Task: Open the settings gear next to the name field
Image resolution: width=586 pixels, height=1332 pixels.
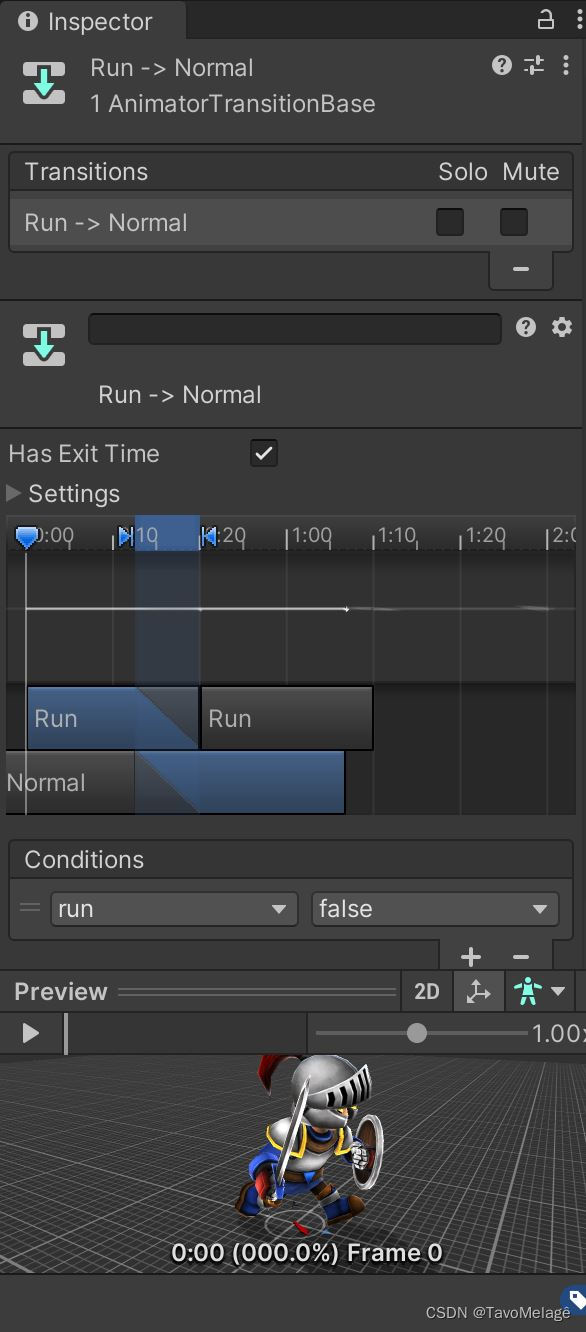Action: point(562,328)
